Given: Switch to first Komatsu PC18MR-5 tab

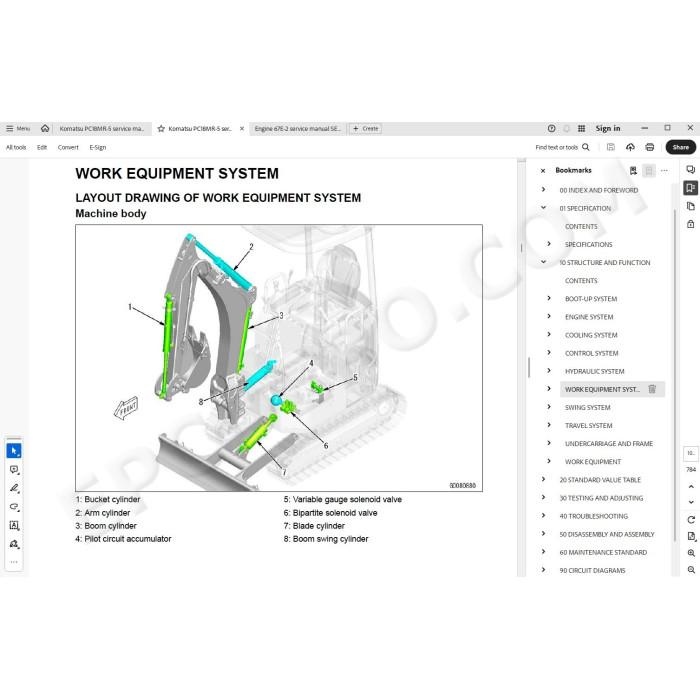Looking at the screenshot, I should click(102, 129).
